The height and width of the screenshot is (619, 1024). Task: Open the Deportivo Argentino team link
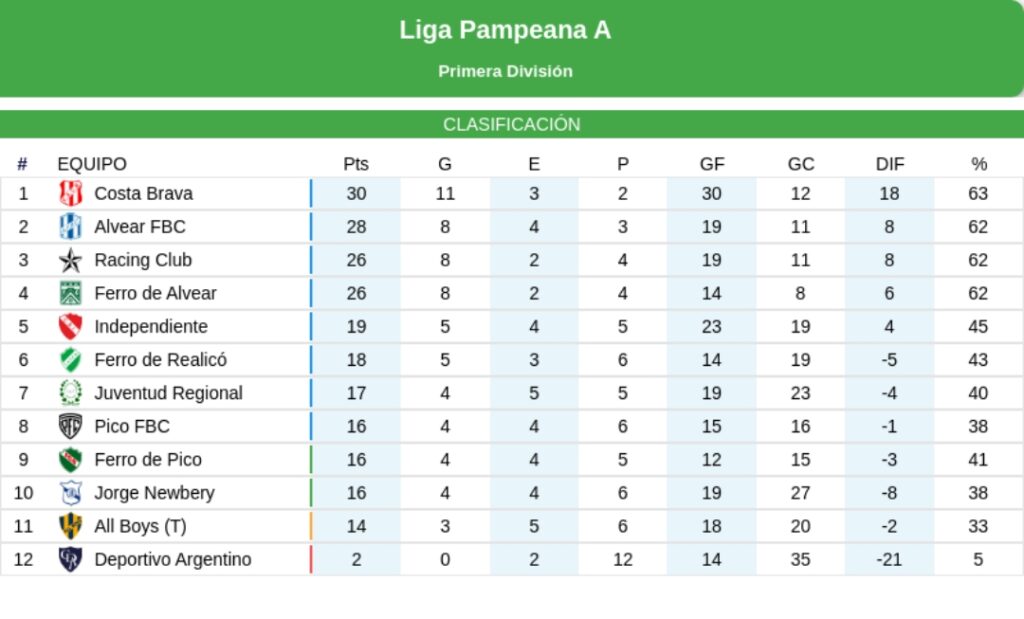click(172, 559)
